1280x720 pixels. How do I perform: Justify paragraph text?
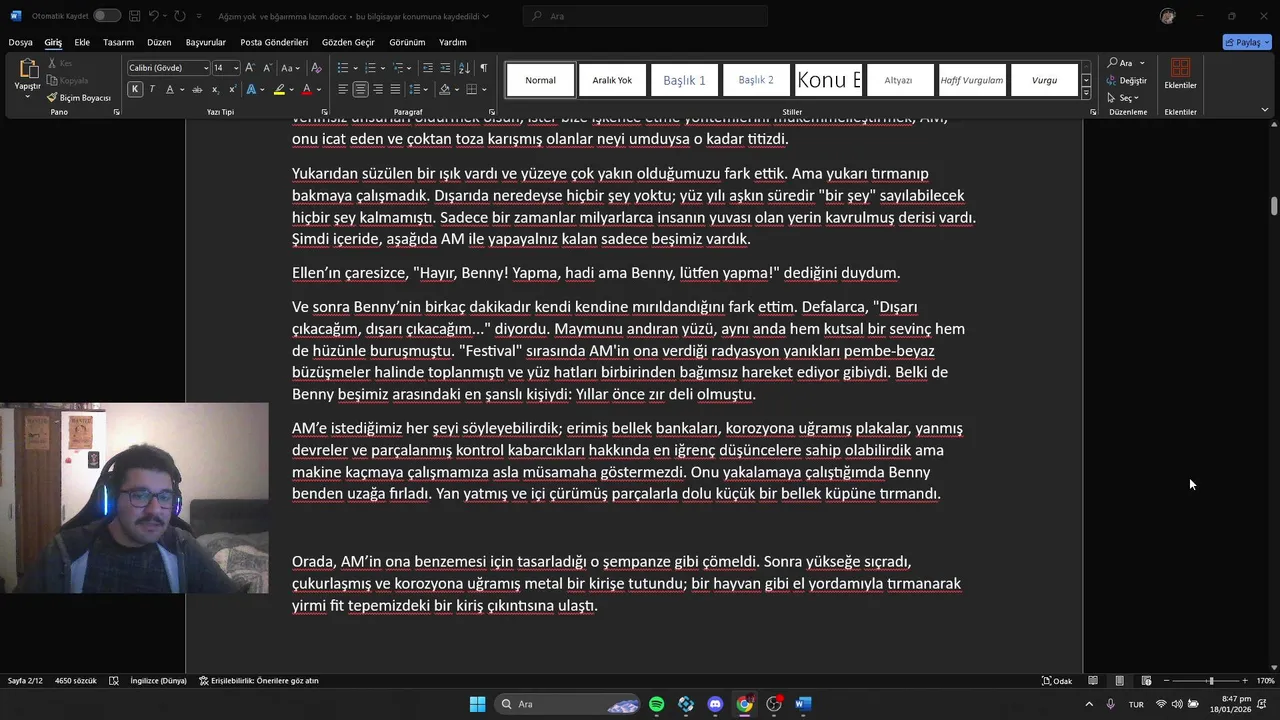coord(395,89)
